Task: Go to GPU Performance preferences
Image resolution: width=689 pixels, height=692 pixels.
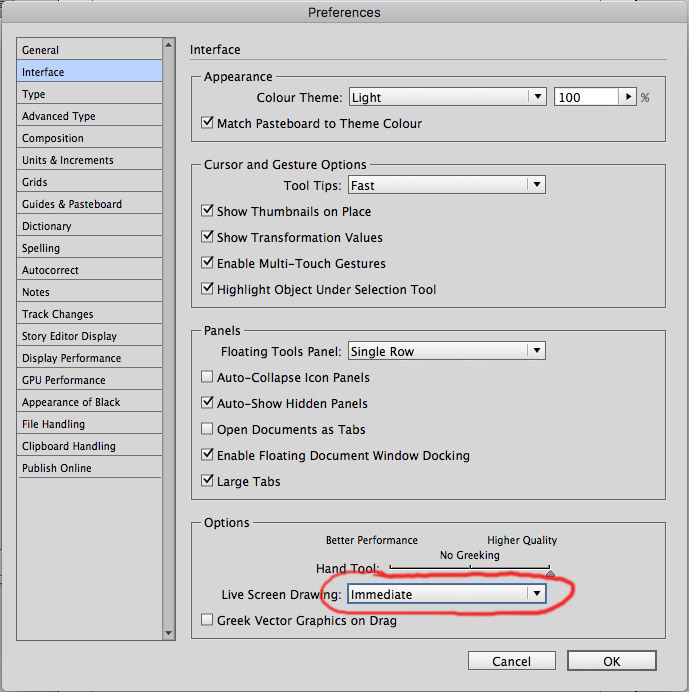Action: pos(90,380)
